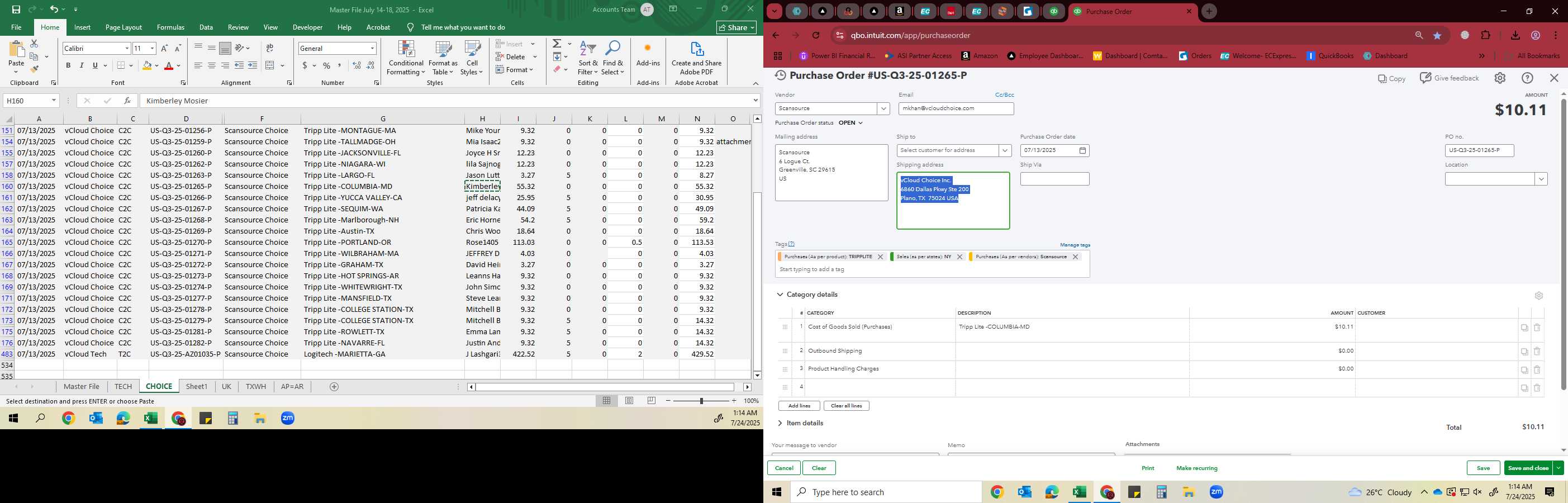Click the Insert Function fx icon
Image resolution: width=1568 pixels, height=503 pixels.
tap(127, 101)
